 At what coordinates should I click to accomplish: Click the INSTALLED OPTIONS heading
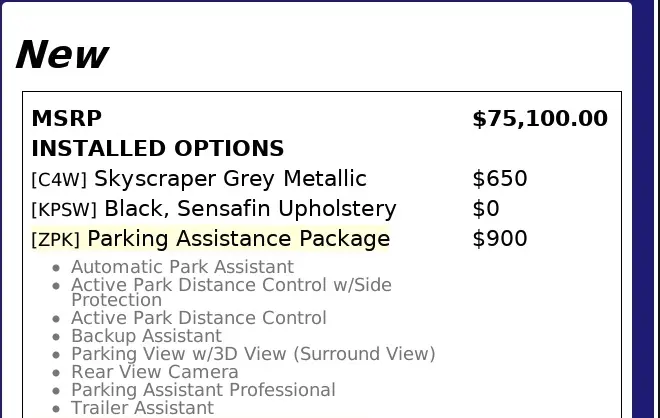coord(158,149)
